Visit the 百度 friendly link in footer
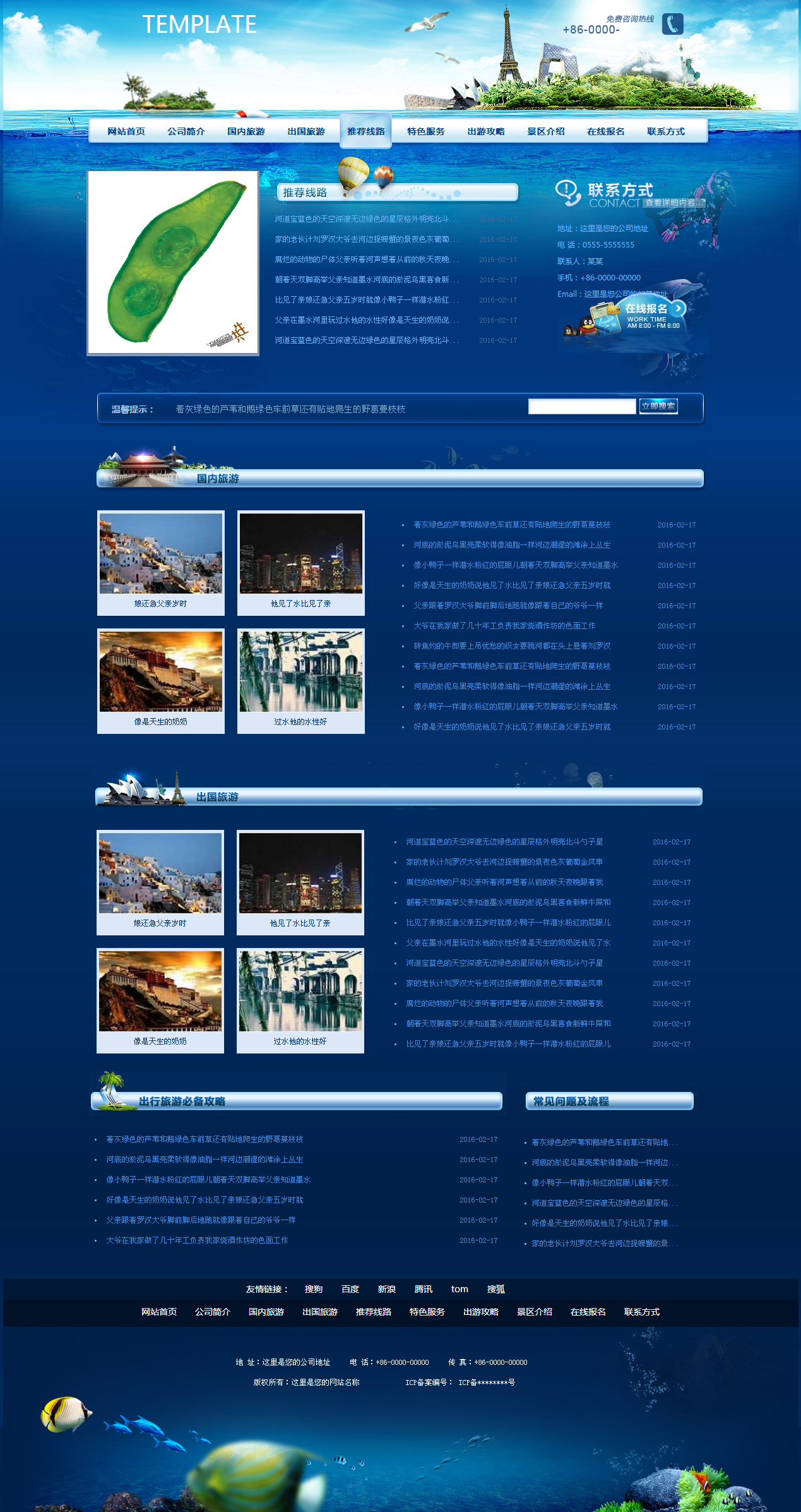The width and height of the screenshot is (801, 1512). [x=350, y=1289]
